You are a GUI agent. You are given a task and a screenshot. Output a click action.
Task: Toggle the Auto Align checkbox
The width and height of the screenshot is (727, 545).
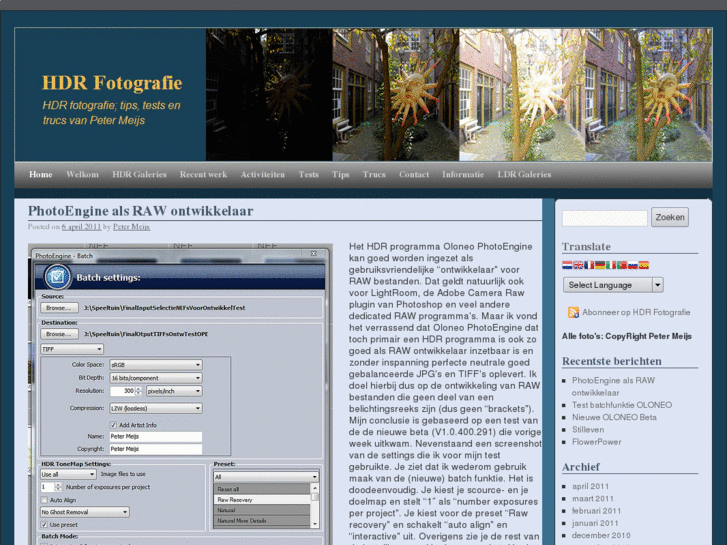[44, 500]
